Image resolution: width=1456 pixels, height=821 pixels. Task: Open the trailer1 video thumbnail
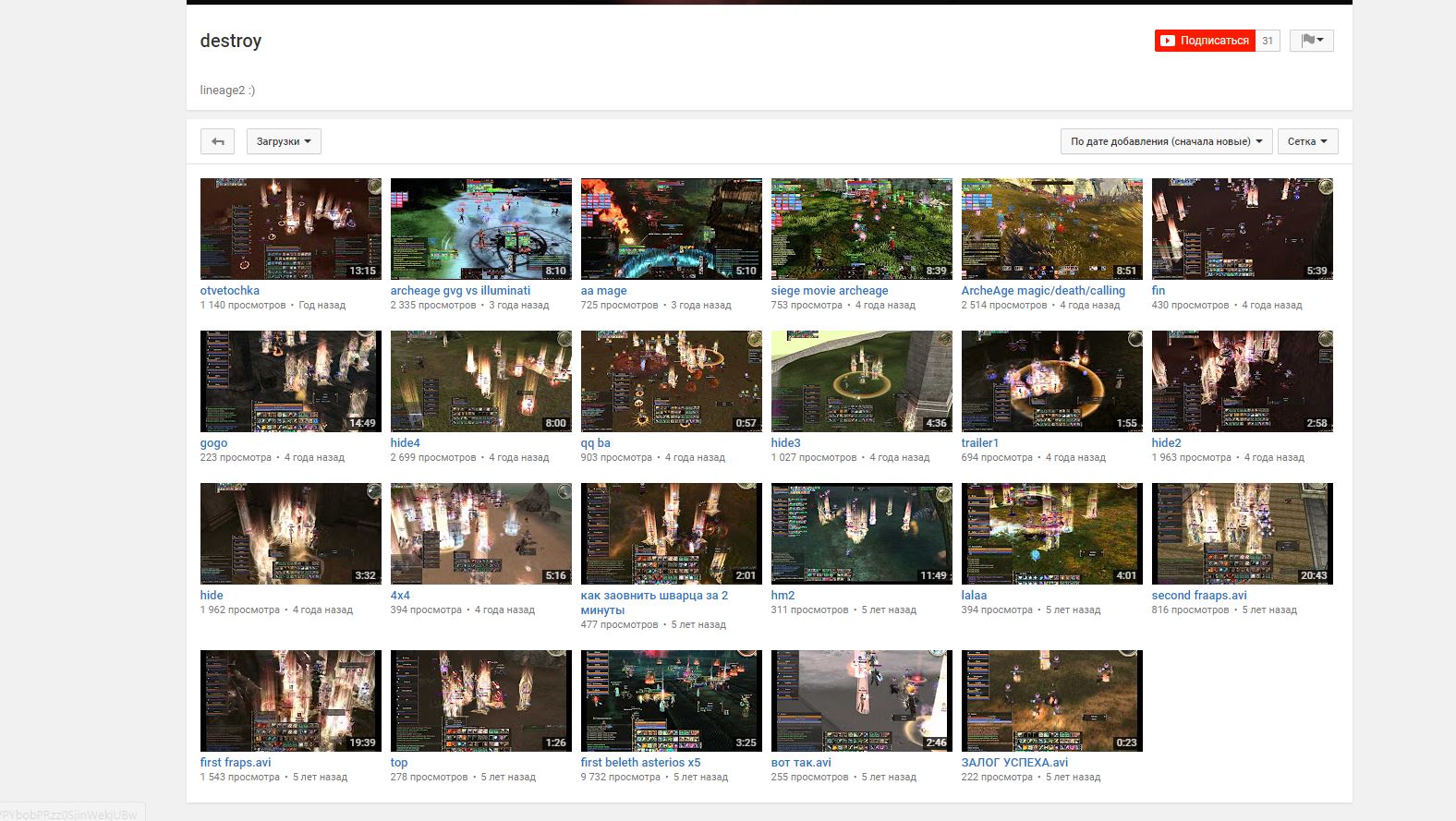tap(1052, 381)
